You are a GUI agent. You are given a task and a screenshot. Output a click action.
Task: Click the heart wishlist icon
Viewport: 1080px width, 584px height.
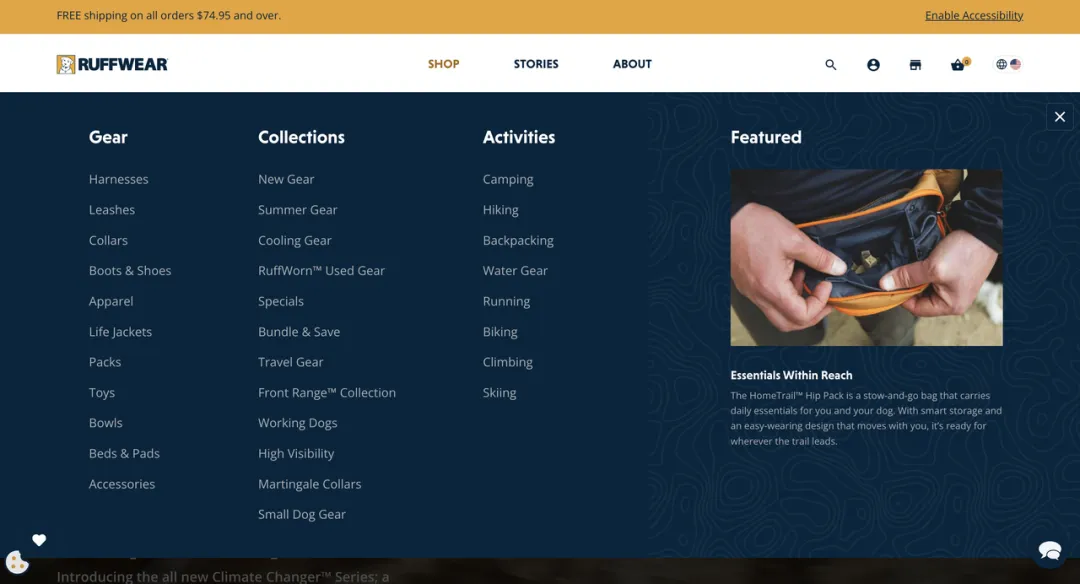39,540
